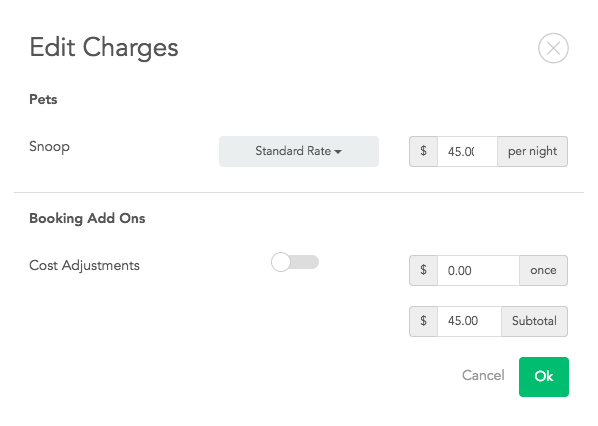Toggle the Cost Adjustments switch
This screenshot has width=598, height=426.
coord(295,262)
